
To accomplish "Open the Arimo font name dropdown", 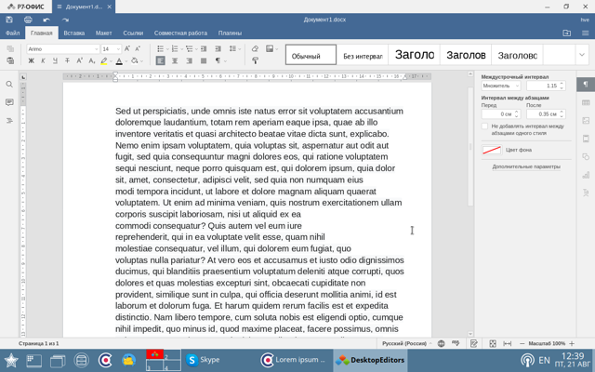I will (x=96, y=49).
